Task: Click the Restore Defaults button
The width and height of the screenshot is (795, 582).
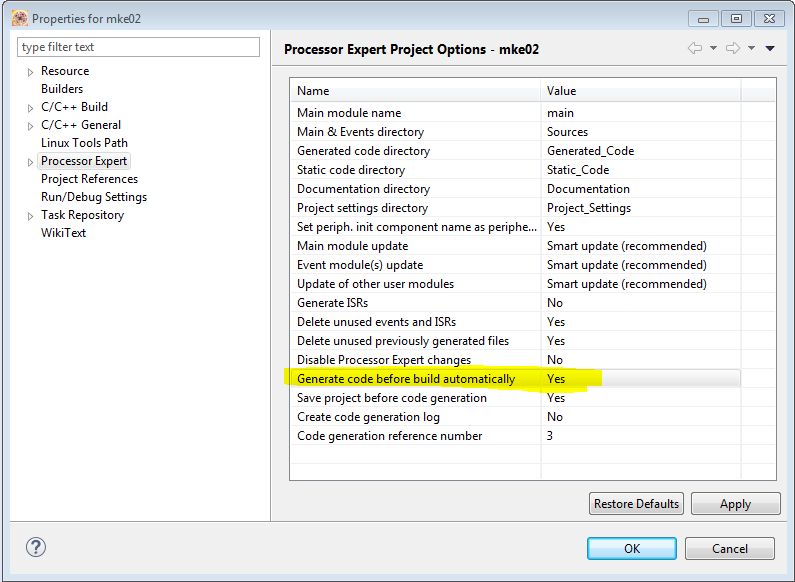Action: (x=636, y=504)
